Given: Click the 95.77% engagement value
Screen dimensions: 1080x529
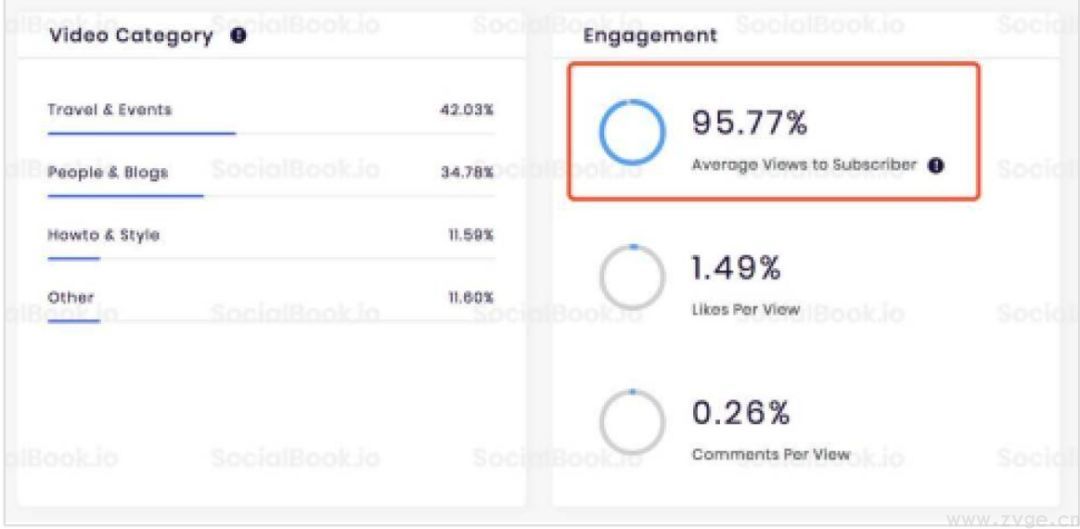Looking at the screenshot, I should 750,124.
